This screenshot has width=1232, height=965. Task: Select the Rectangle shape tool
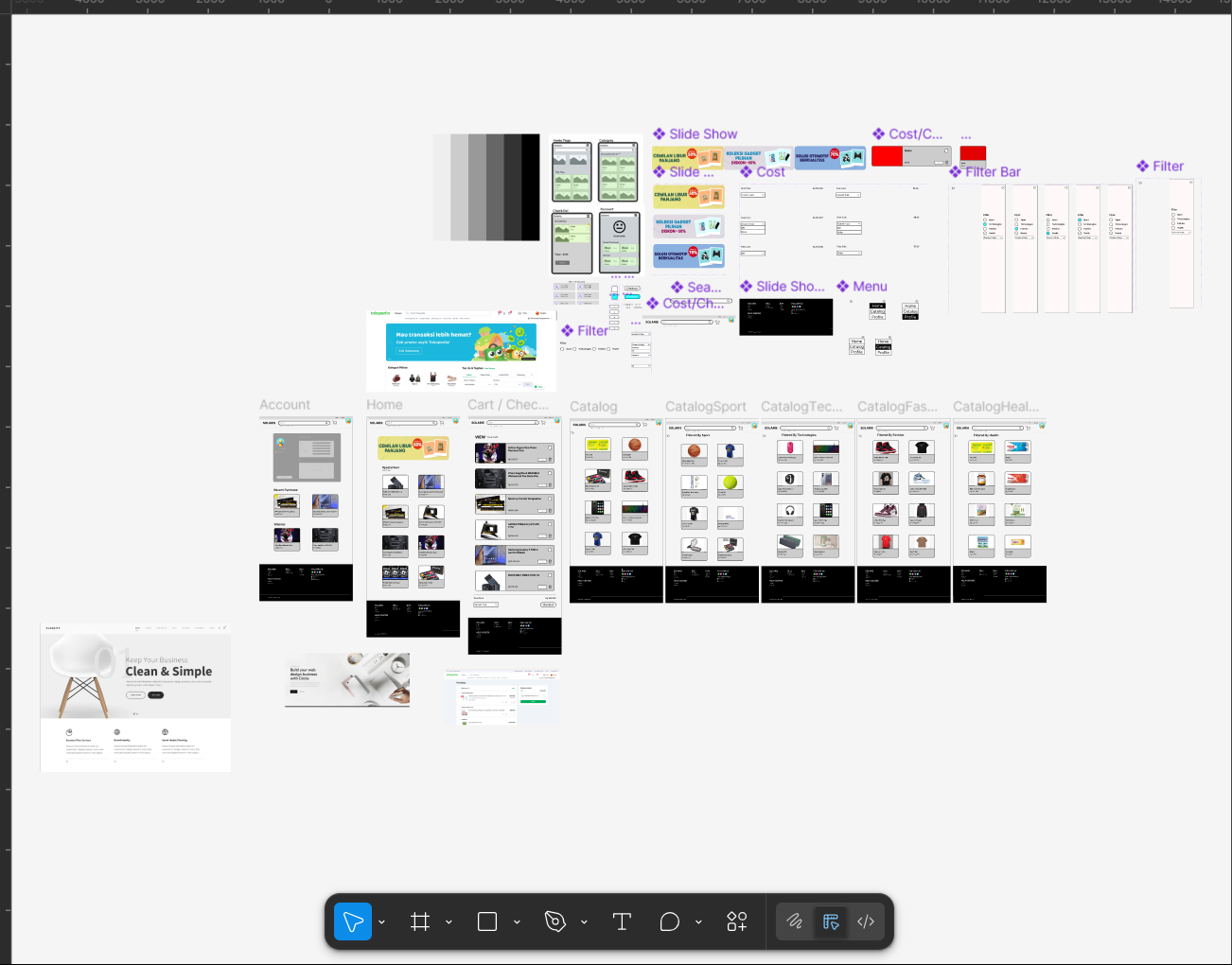pos(487,921)
